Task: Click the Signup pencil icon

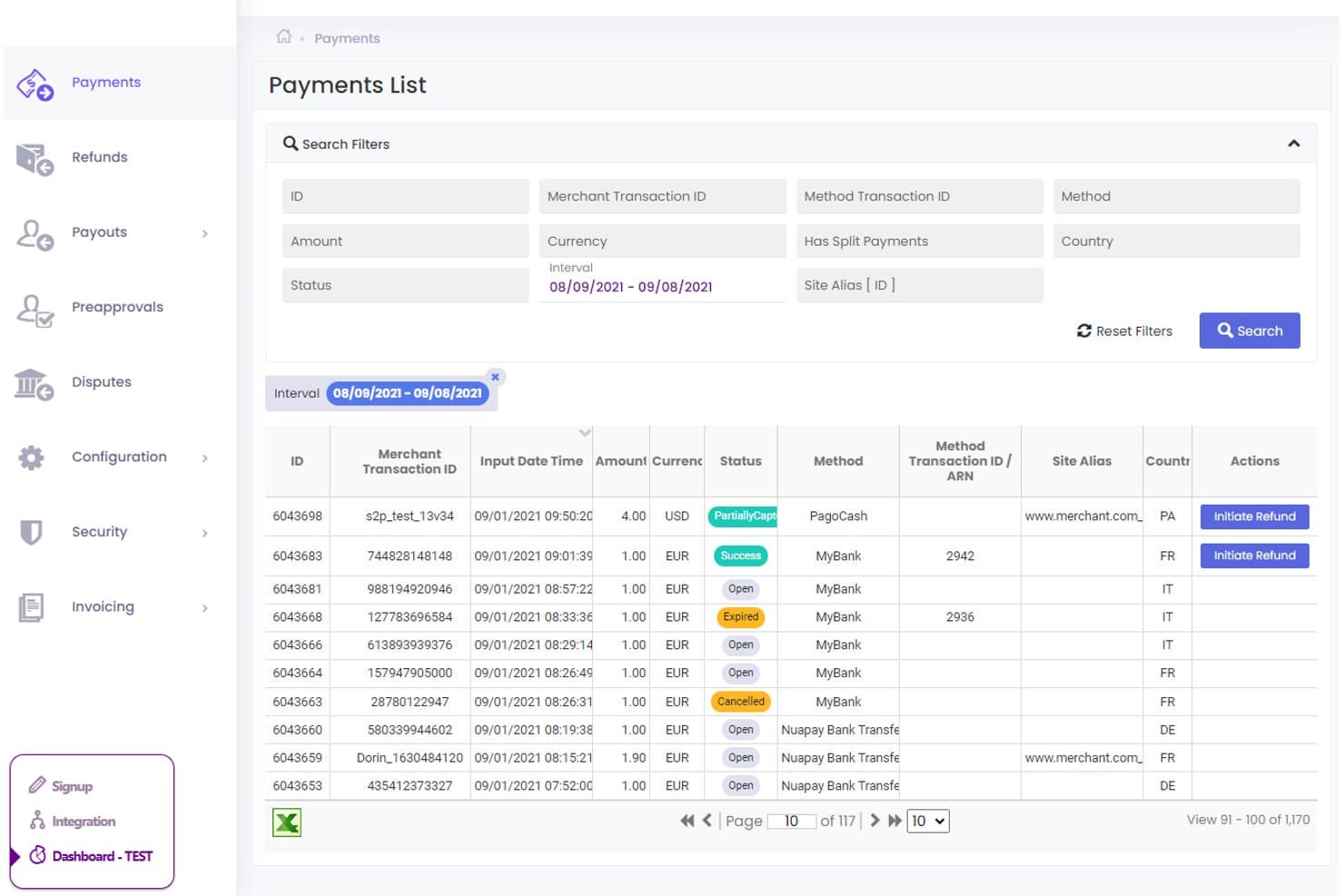Action: tap(37, 785)
